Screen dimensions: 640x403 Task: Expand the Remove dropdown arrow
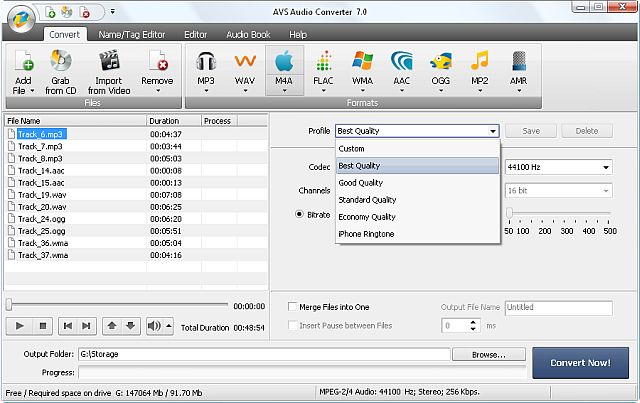coord(158,91)
